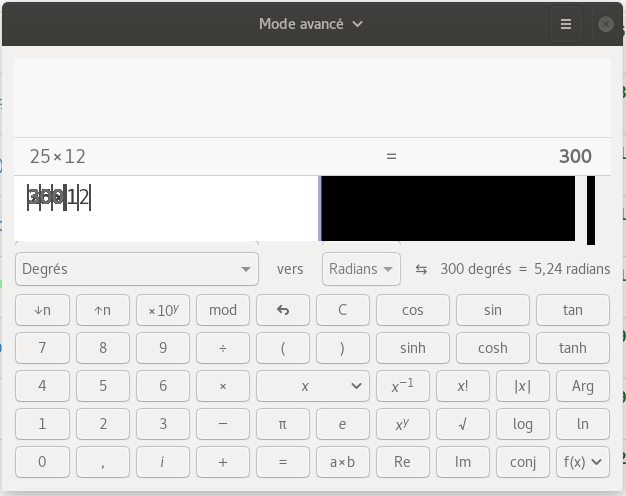Click the plus + key
Image resolution: width=626 pixels, height=496 pixels.
pyautogui.click(x=223, y=462)
